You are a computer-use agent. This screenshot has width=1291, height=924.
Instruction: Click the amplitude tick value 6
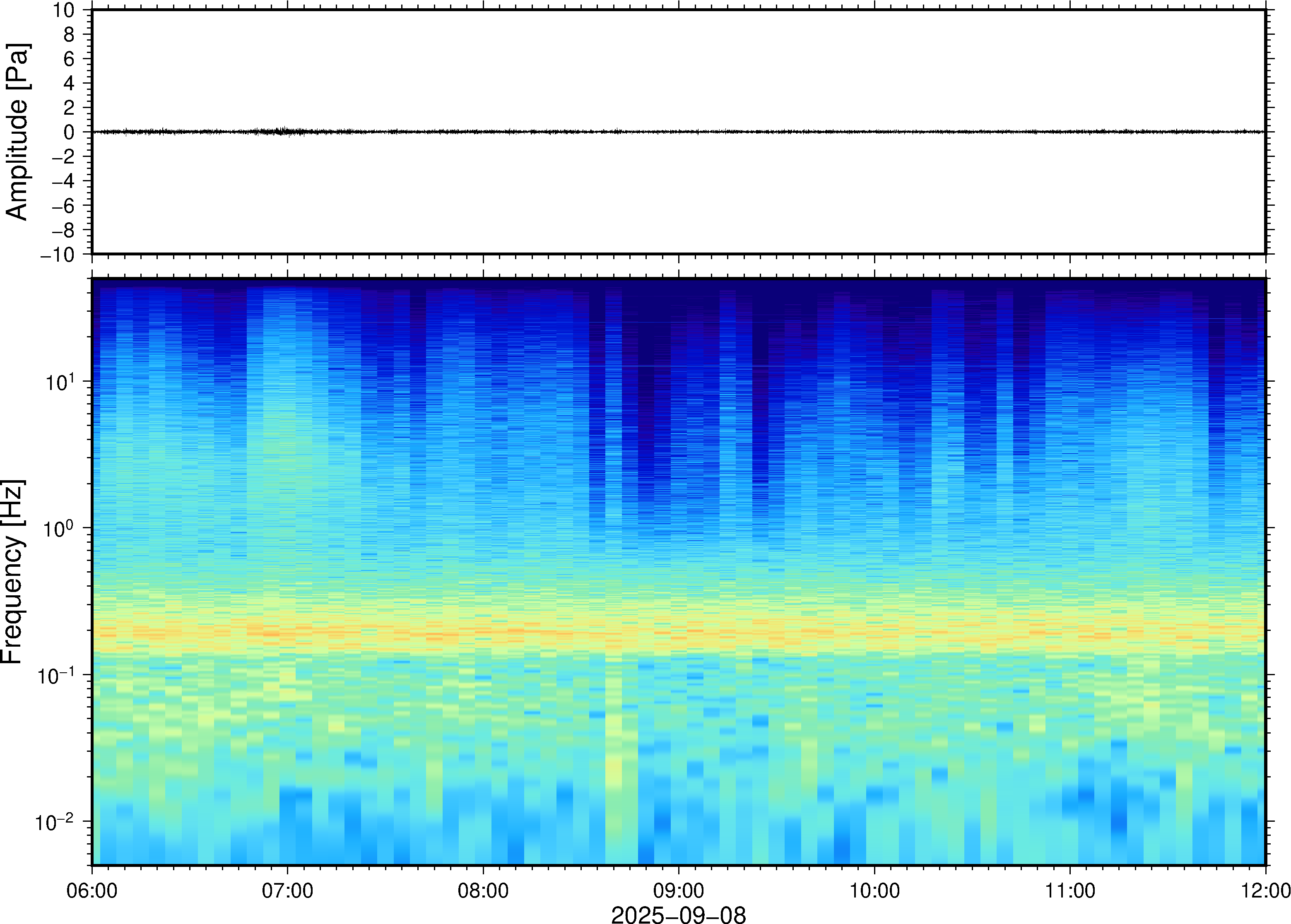point(69,59)
